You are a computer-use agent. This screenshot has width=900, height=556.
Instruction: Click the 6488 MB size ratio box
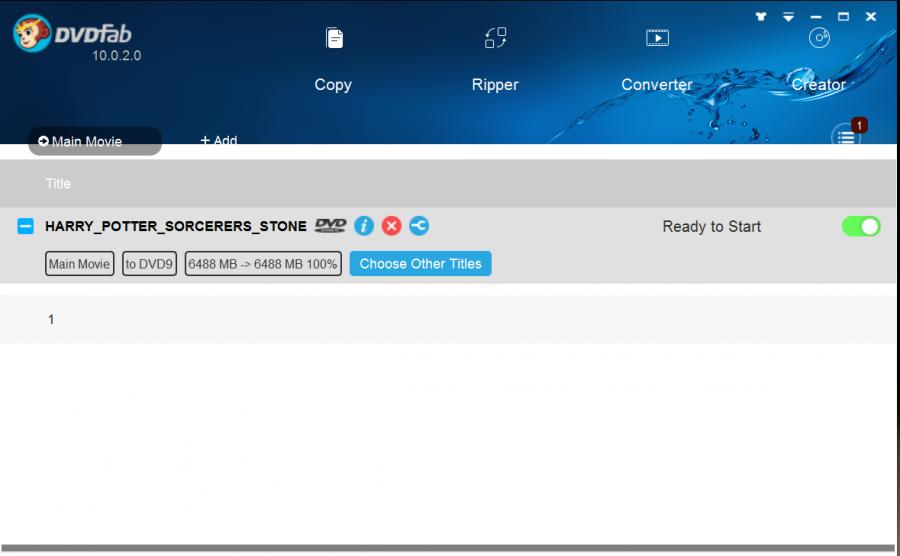point(263,264)
